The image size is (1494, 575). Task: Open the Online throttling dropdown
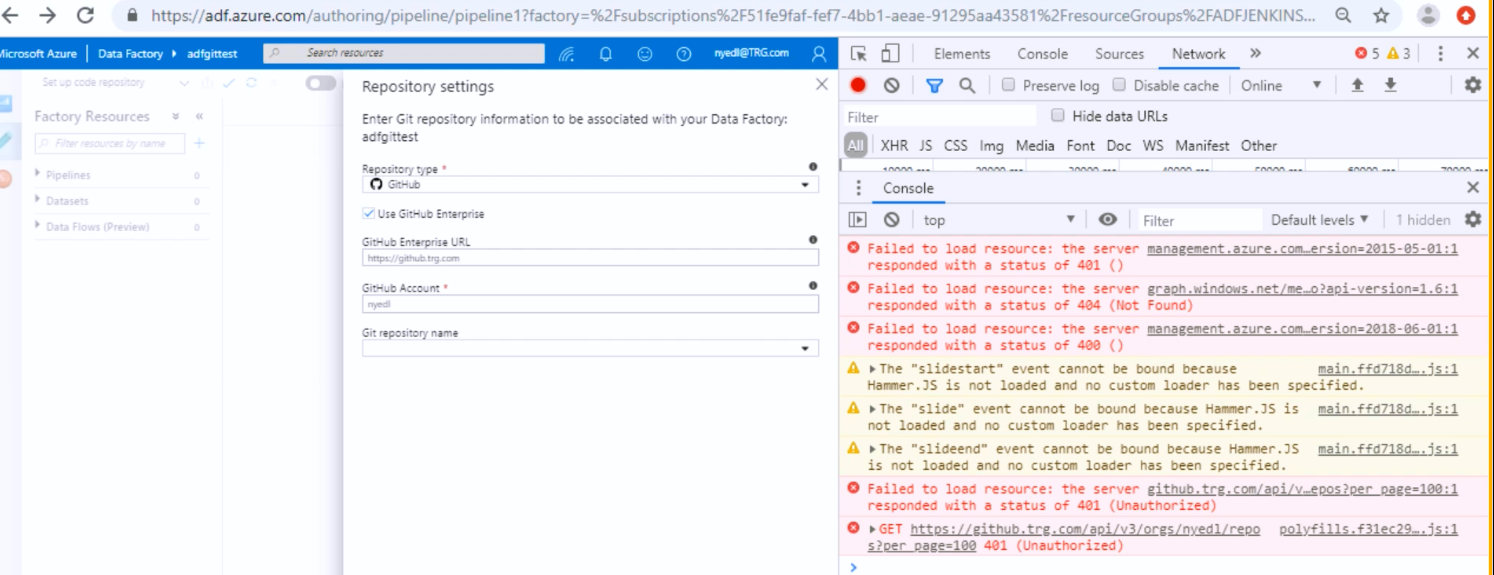(1281, 85)
